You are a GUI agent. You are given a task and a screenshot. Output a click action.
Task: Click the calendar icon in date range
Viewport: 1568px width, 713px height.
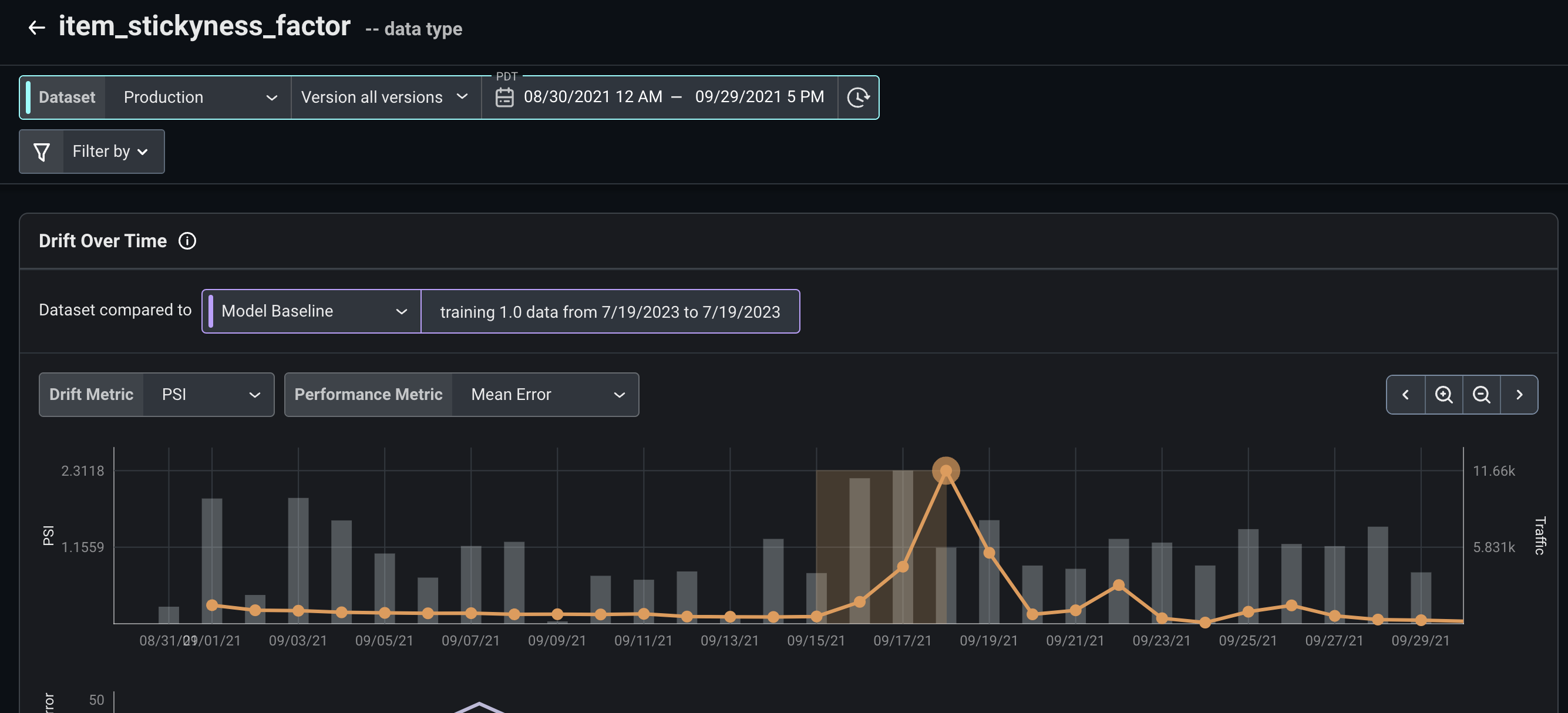pyautogui.click(x=504, y=97)
